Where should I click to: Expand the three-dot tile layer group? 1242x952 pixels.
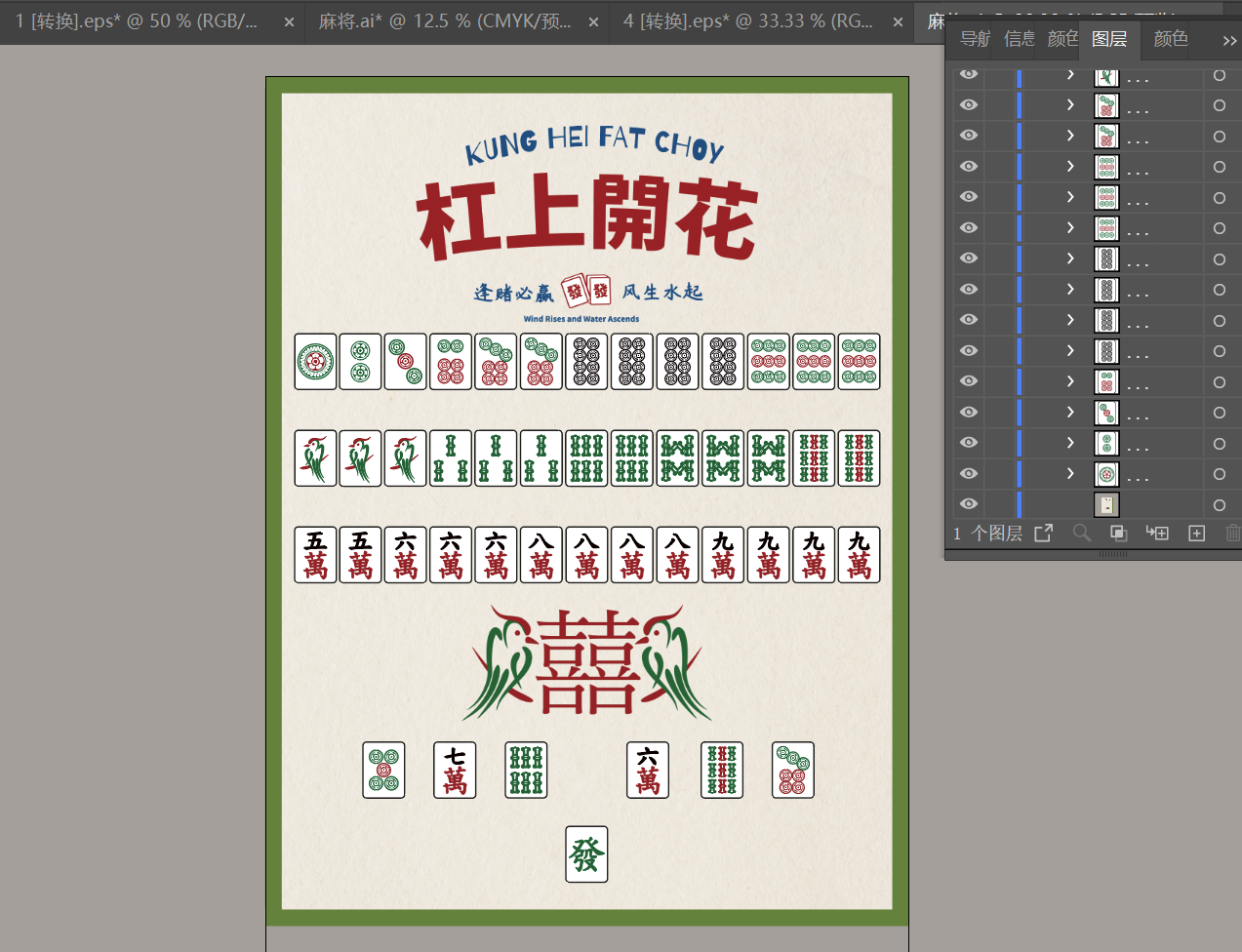pos(1070,412)
